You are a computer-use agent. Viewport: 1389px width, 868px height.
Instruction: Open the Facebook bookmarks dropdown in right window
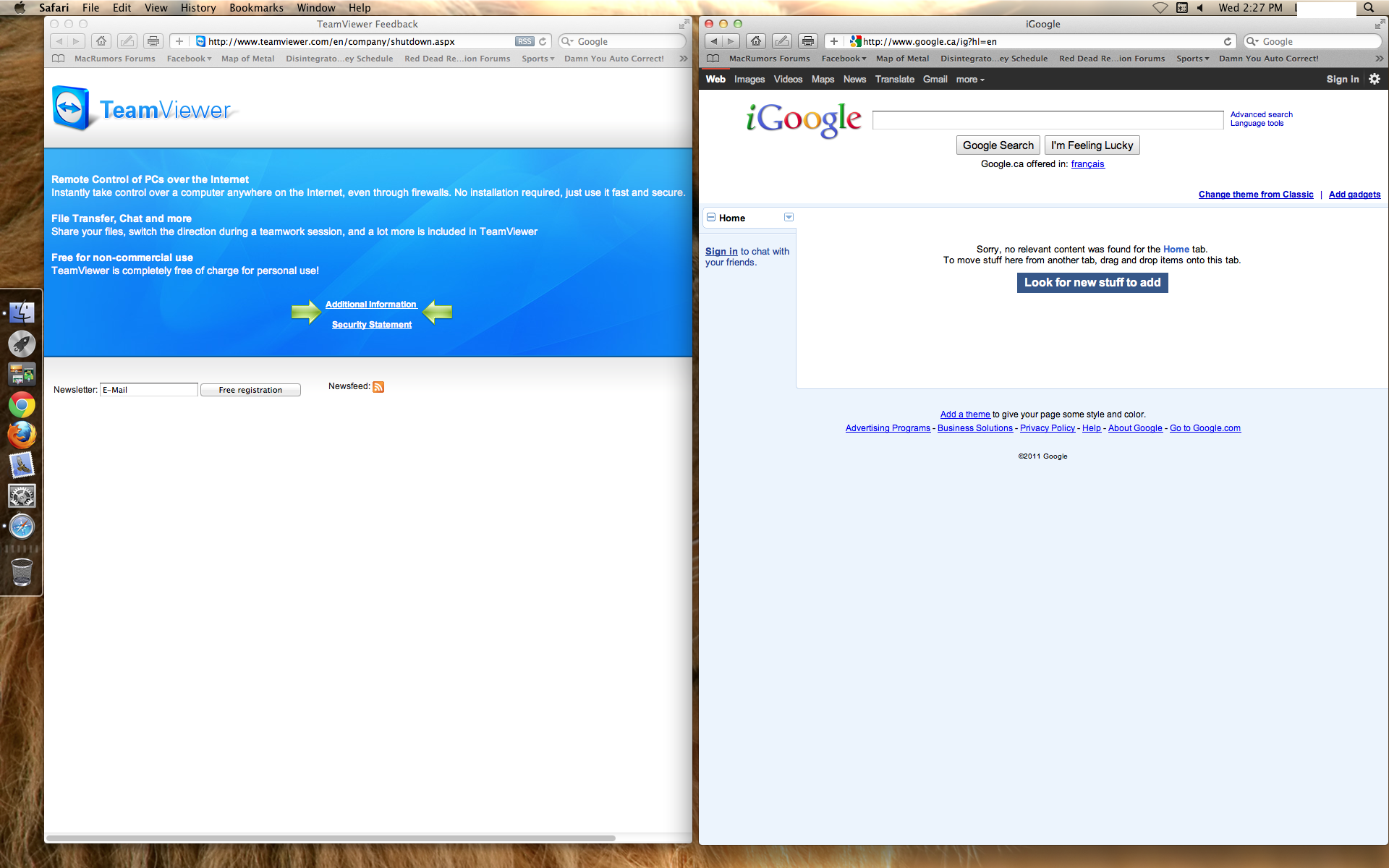(x=844, y=59)
